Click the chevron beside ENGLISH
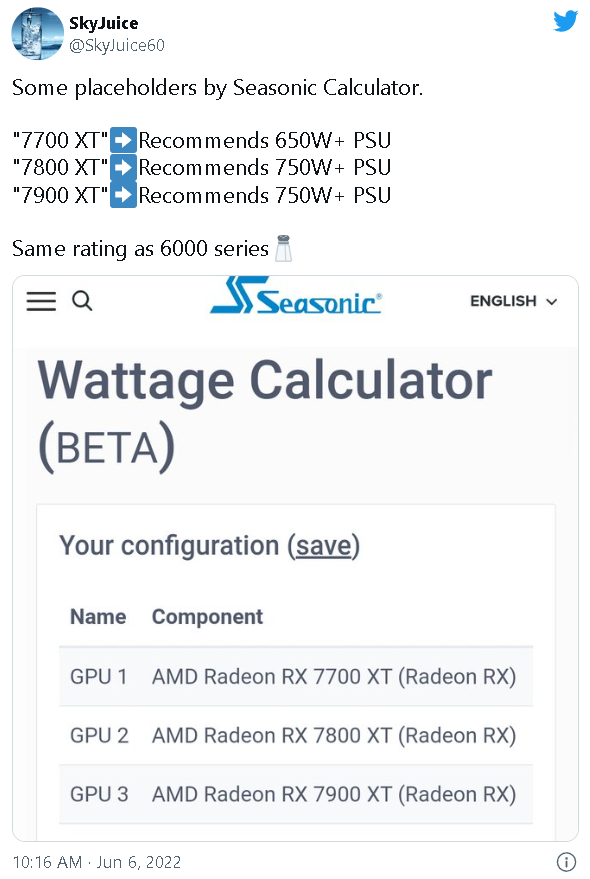This screenshot has height=879, width=590. pyautogui.click(x=552, y=302)
